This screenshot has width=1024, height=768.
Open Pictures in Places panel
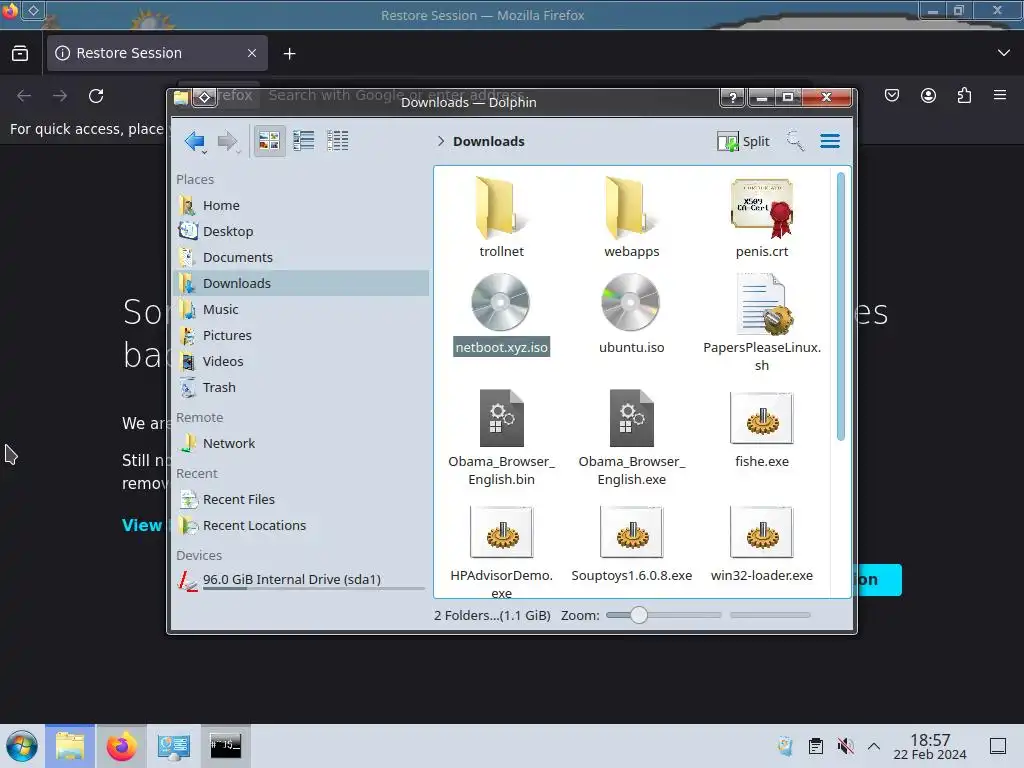302,335
